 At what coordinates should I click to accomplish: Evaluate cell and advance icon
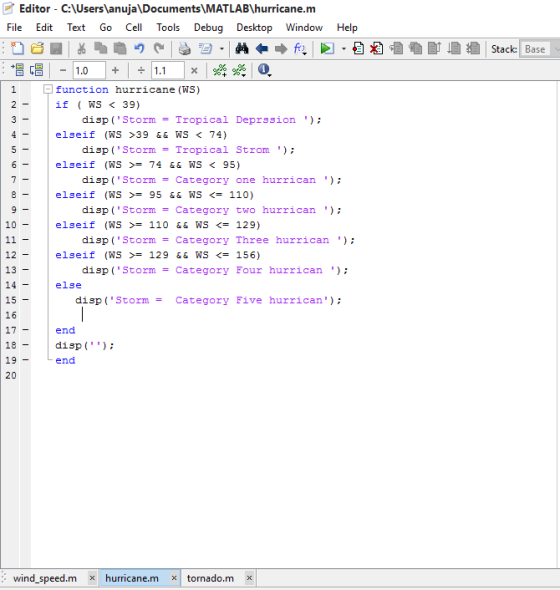[x=37, y=70]
